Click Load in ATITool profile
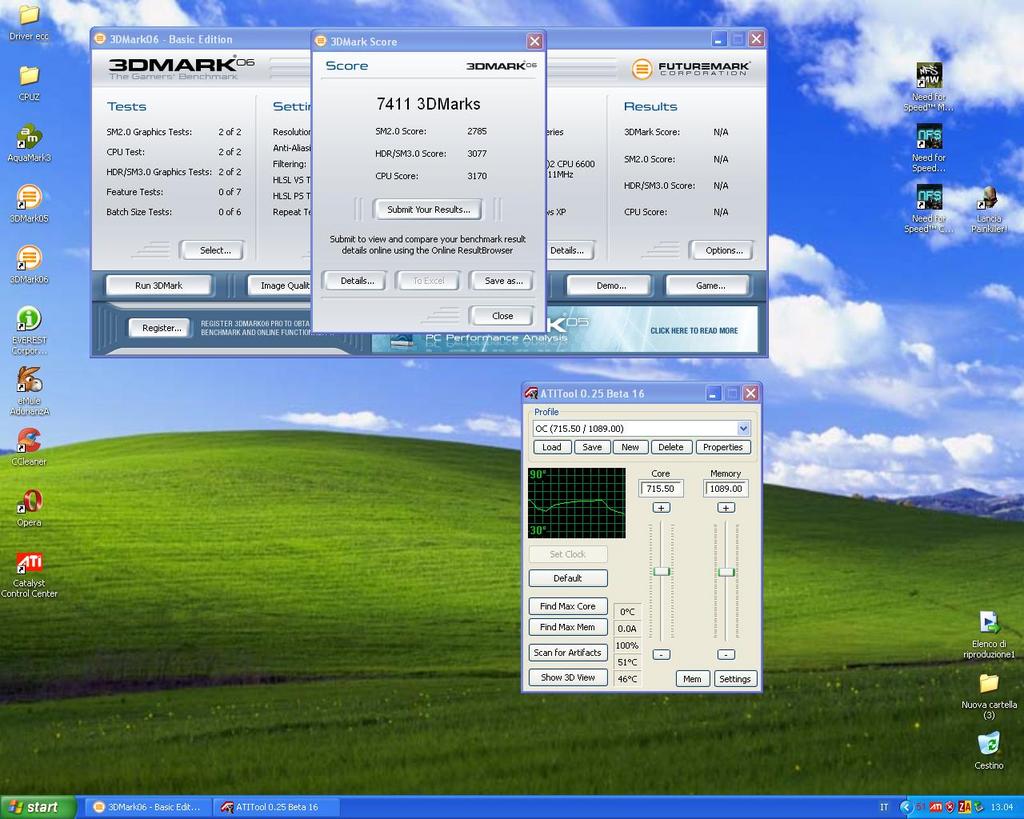This screenshot has width=1024, height=819. coord(552,447)
